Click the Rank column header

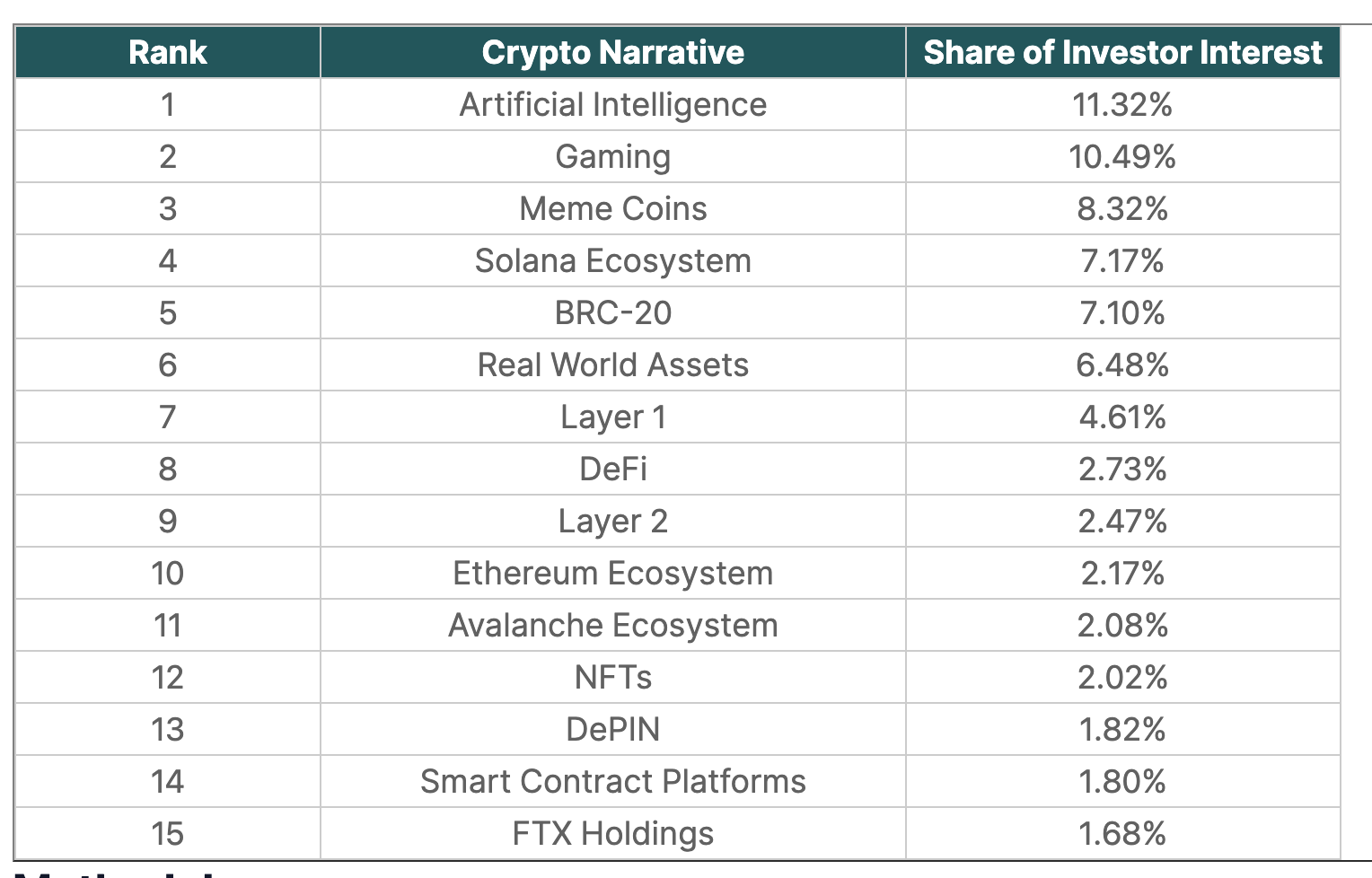[x=168, y=52]
